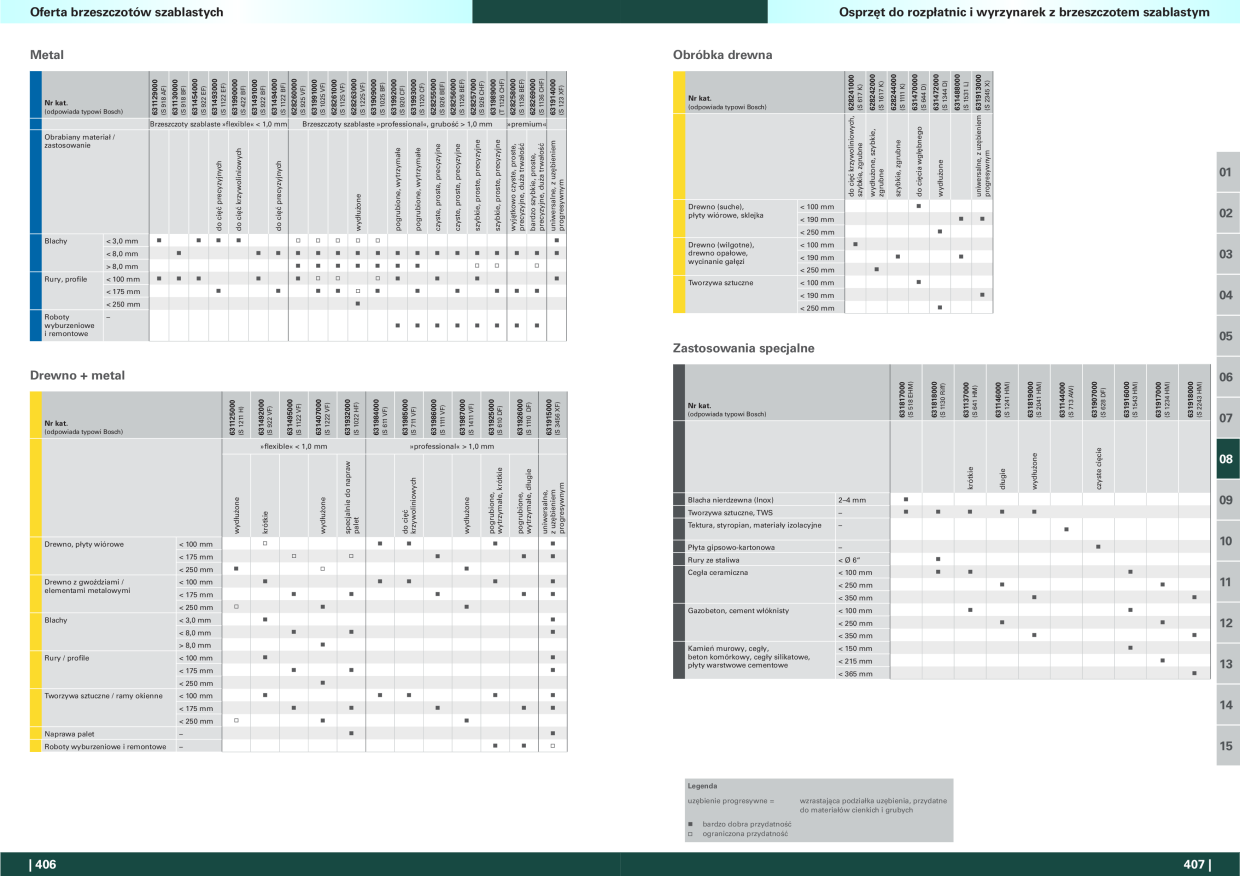Switch to section tab 13
Image resolution: width=1240 pixels, height=876 pixels.
tap(1226, 664)
